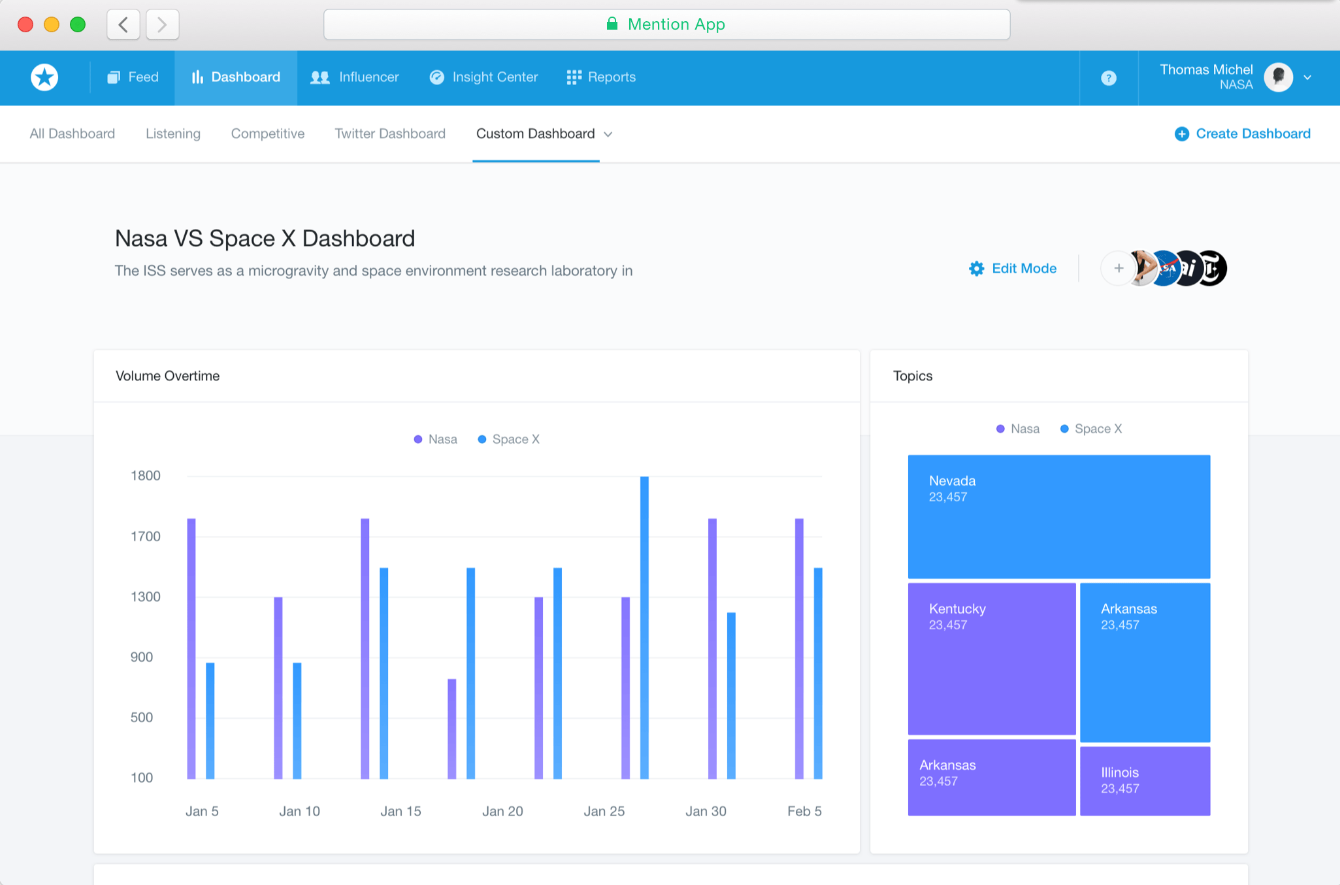This screenshot has height=885, width=1340.
Task: Click the 1800 y-axis label
Action: (x=145, y=476)
